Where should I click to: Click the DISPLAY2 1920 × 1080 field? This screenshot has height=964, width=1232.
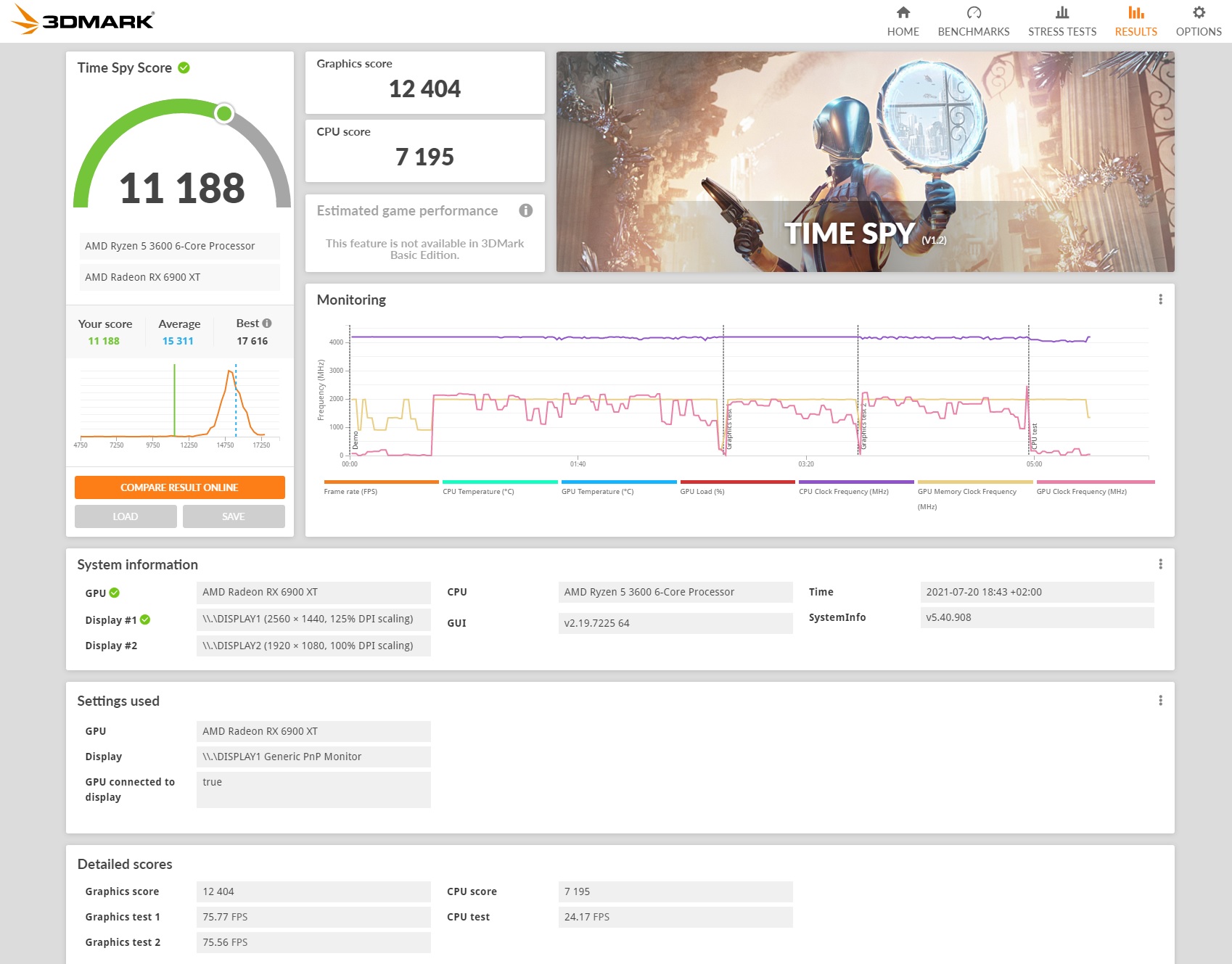tap(313, 646)
